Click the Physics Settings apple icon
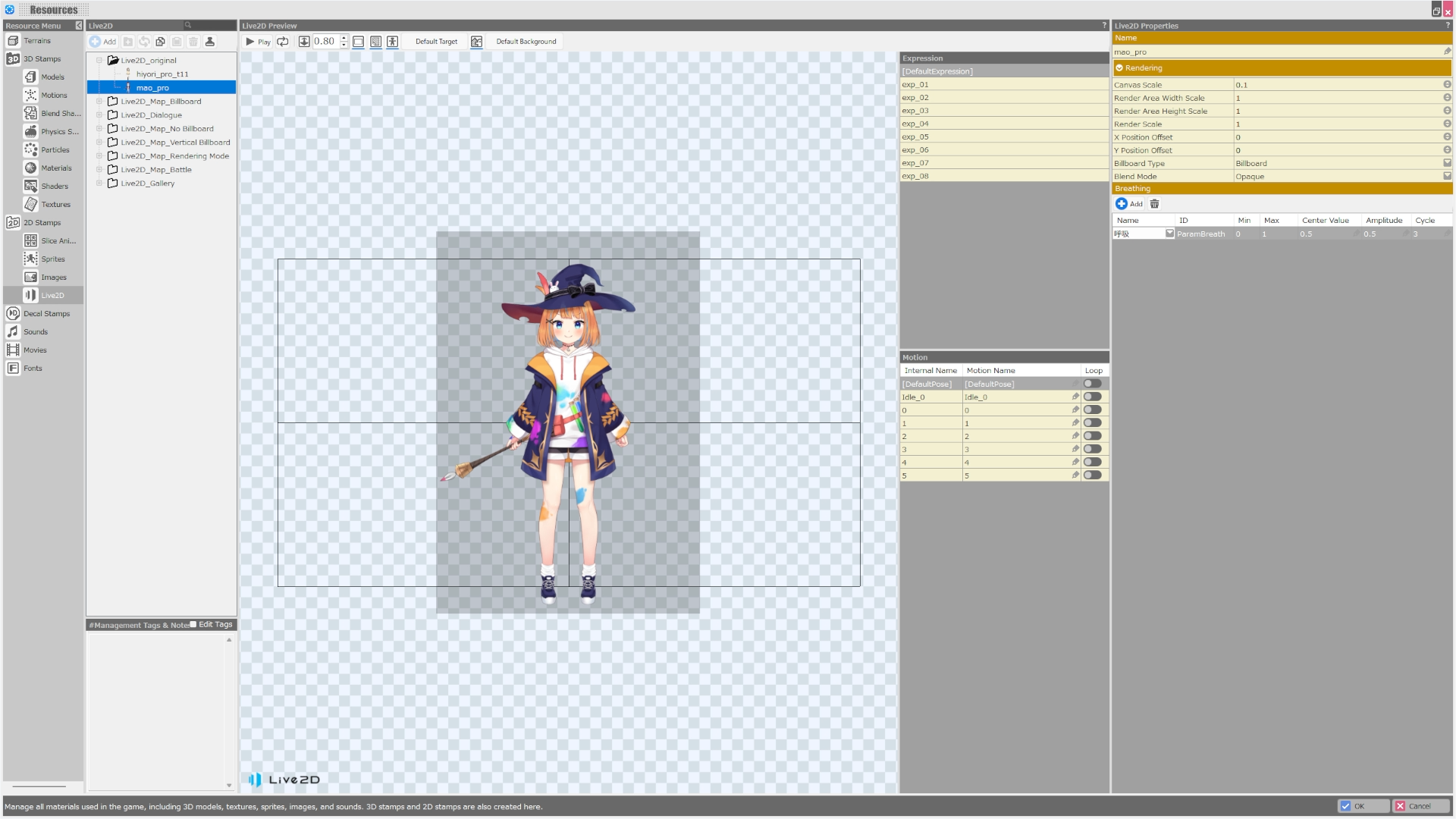Viewport: 1456px width, 819px height. click(30, 132)
